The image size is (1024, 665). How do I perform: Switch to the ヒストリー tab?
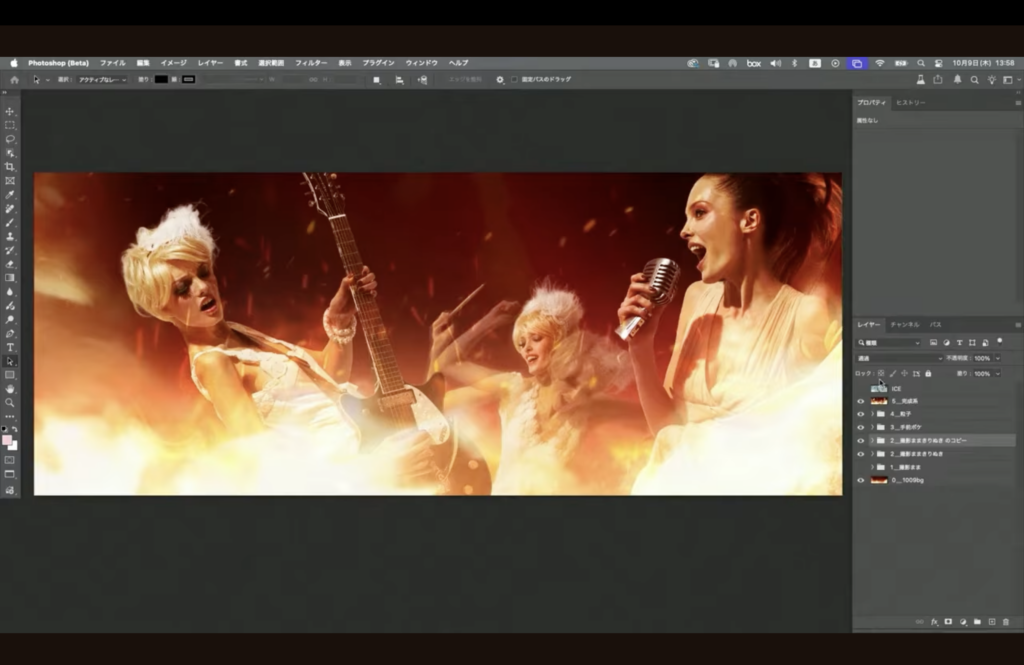(x=910, y=103)
